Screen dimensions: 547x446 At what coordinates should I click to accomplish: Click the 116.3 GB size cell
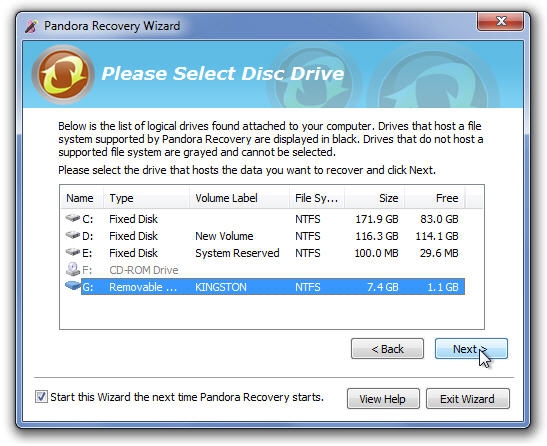[377, 236]
